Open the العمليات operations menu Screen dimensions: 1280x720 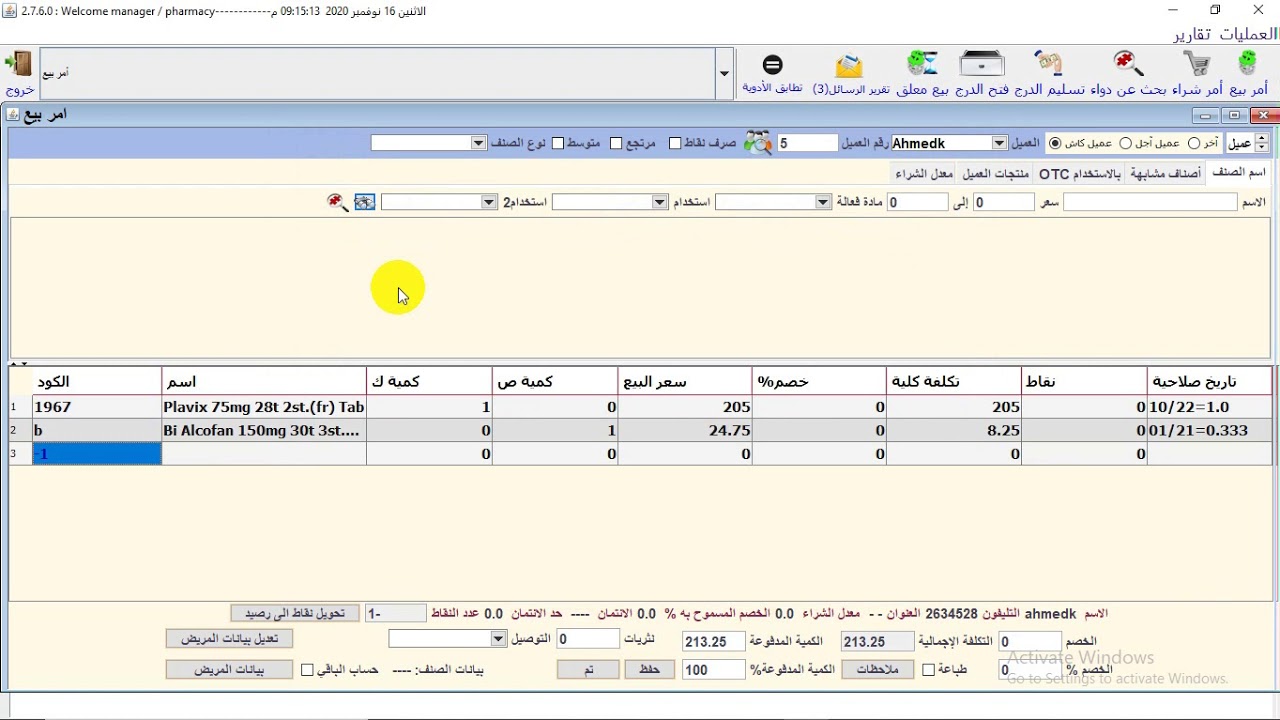1247,34
